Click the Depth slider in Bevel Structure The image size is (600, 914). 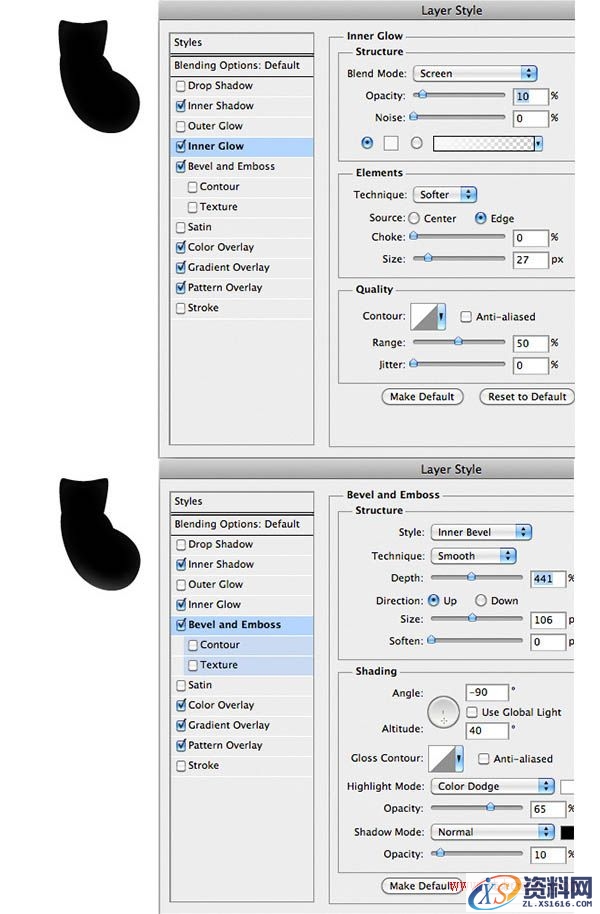pos(476,578)
